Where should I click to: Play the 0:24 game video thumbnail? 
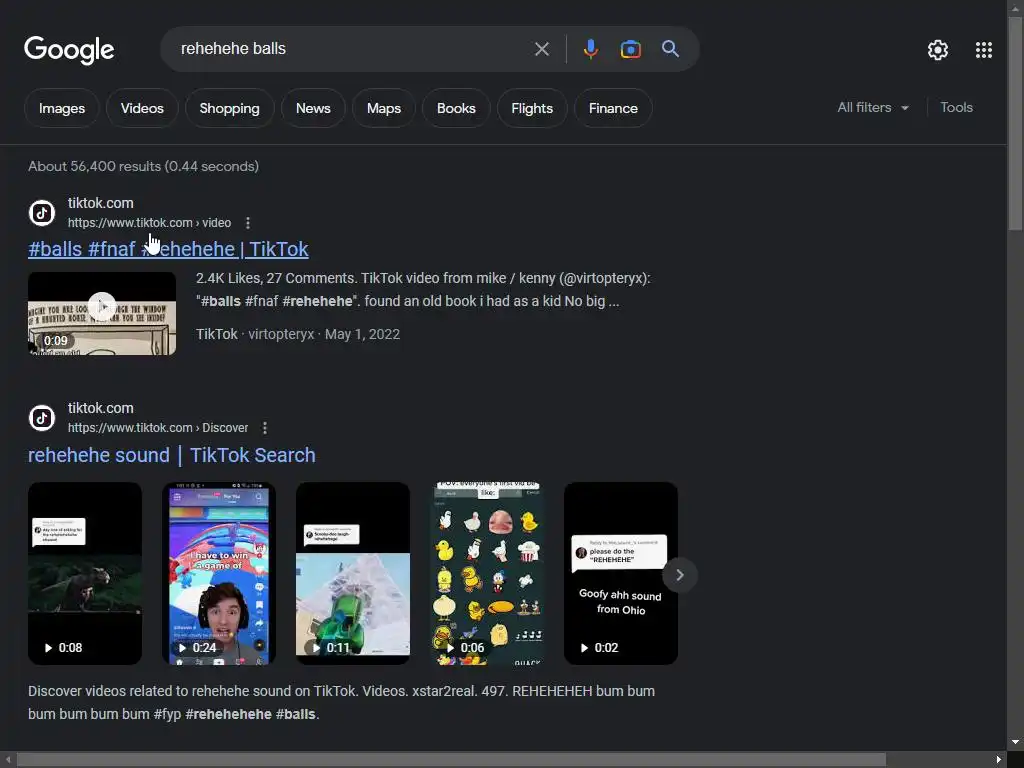tap(219, 573)
